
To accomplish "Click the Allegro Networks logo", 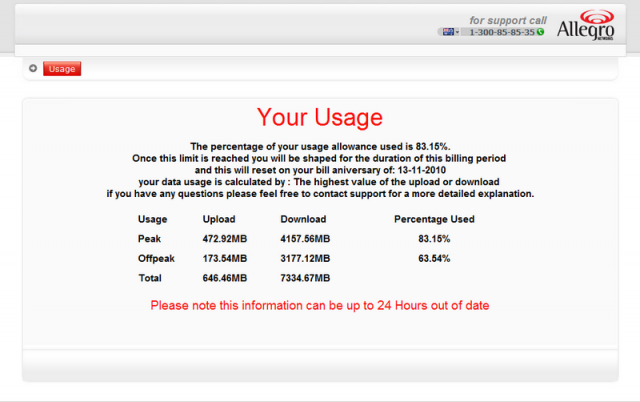I will click(x=585, y=25).
